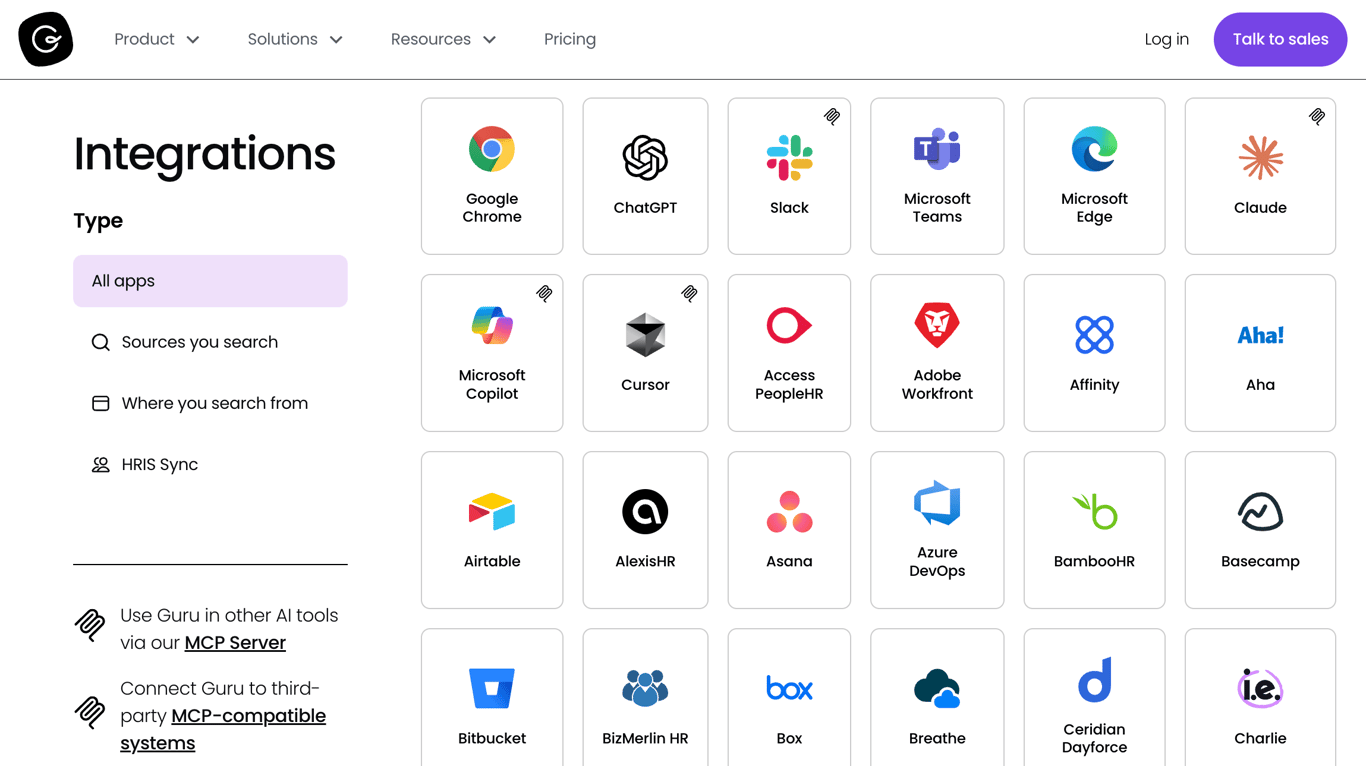Click the Ceridian Dayforce label text
1366x766 pixels.
[x=1094, y=738]
